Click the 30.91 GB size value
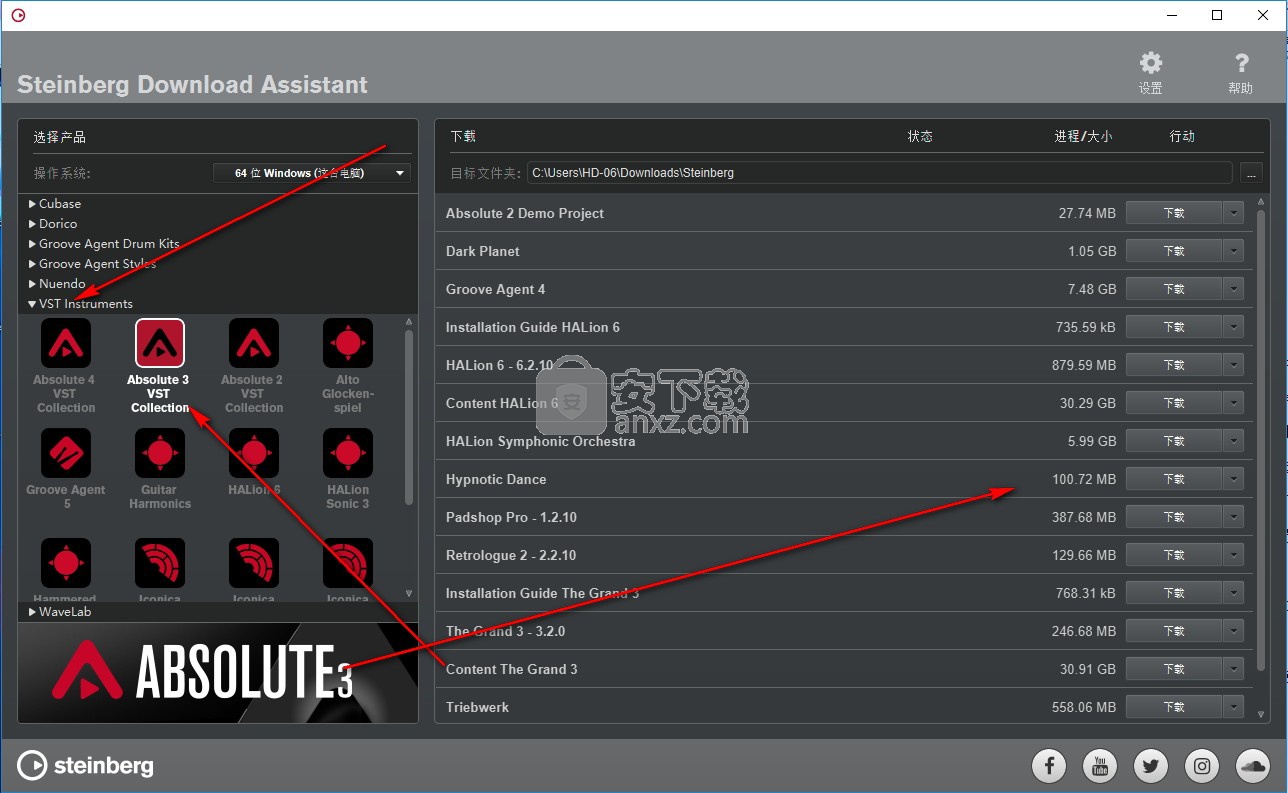Image resolution: width=1288 pixels, height=793 pixels. tap(1088, 669)
